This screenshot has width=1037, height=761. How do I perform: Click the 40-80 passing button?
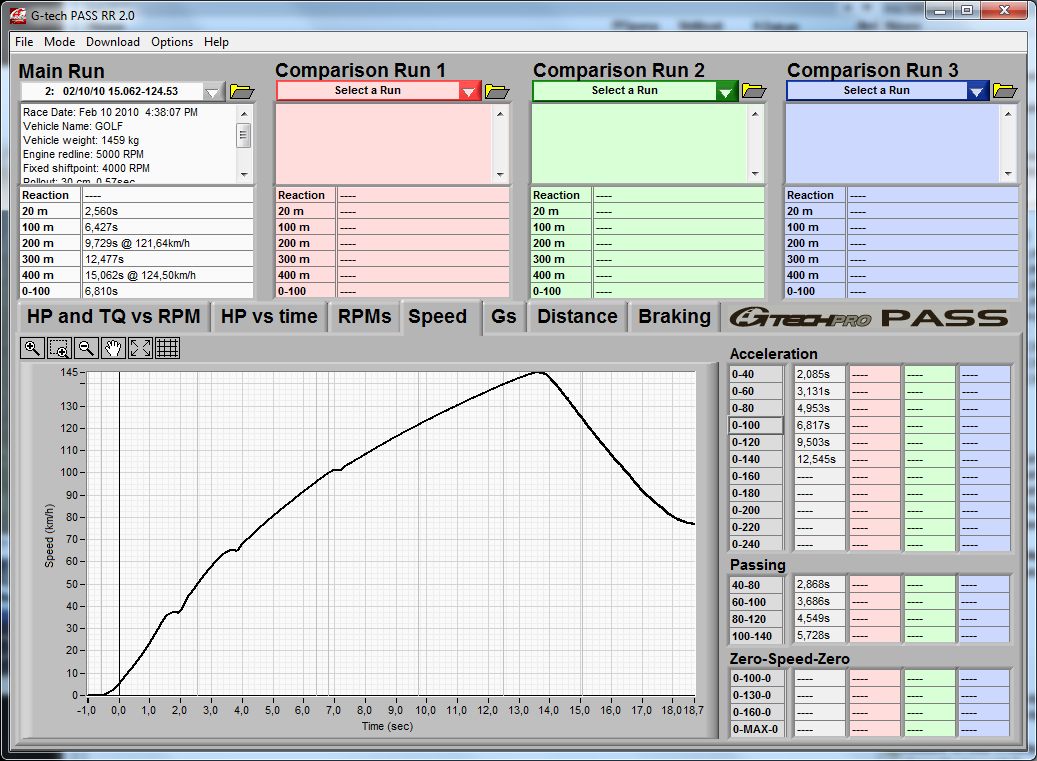tap(757, 585)
